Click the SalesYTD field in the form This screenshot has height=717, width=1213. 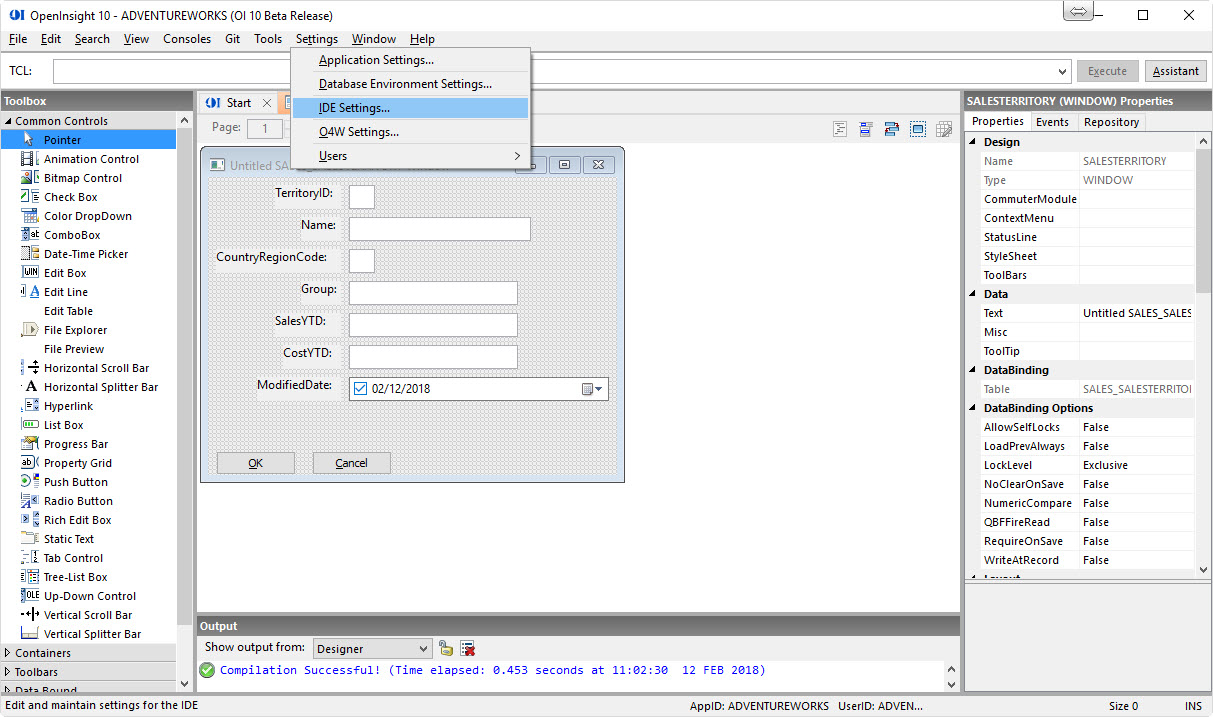[433, 325]
